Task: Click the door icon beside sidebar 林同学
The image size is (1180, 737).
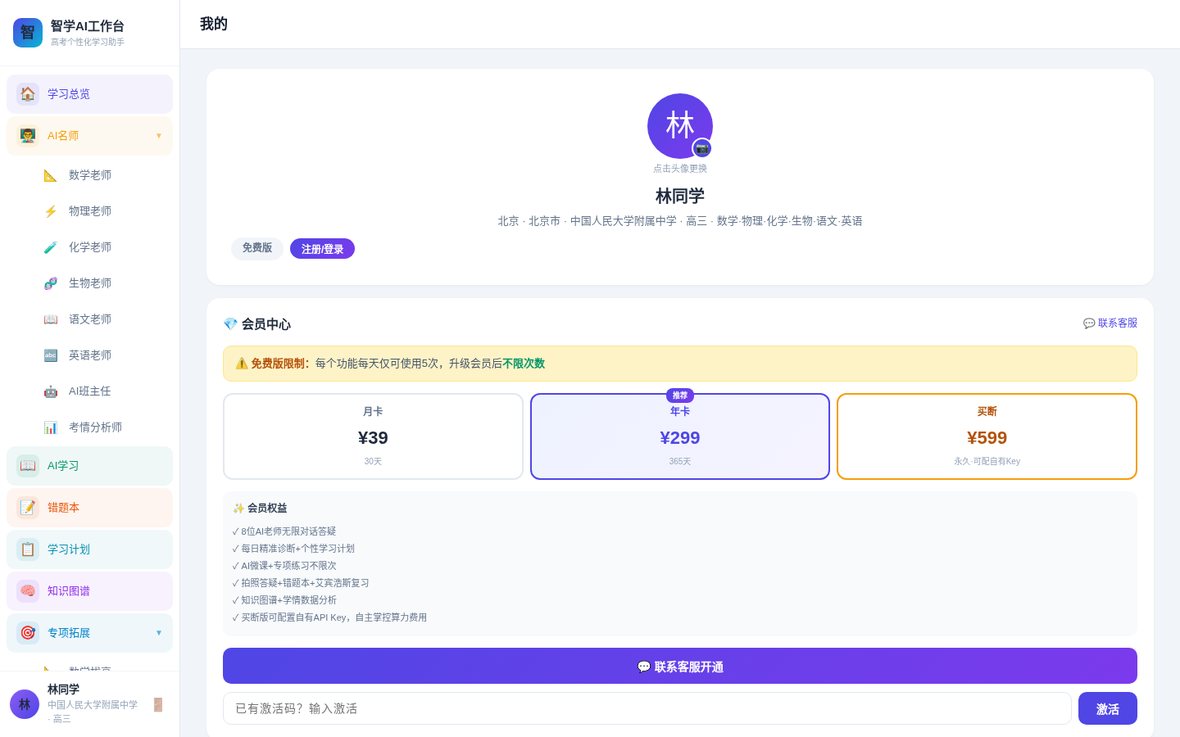Action: 158,705
